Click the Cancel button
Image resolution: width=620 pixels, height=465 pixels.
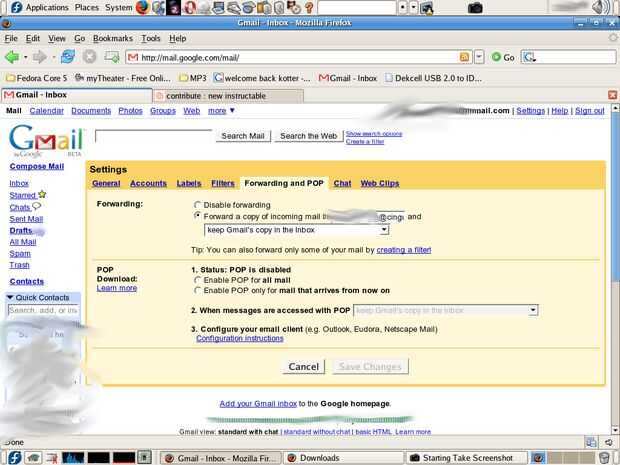pos(303,366)
